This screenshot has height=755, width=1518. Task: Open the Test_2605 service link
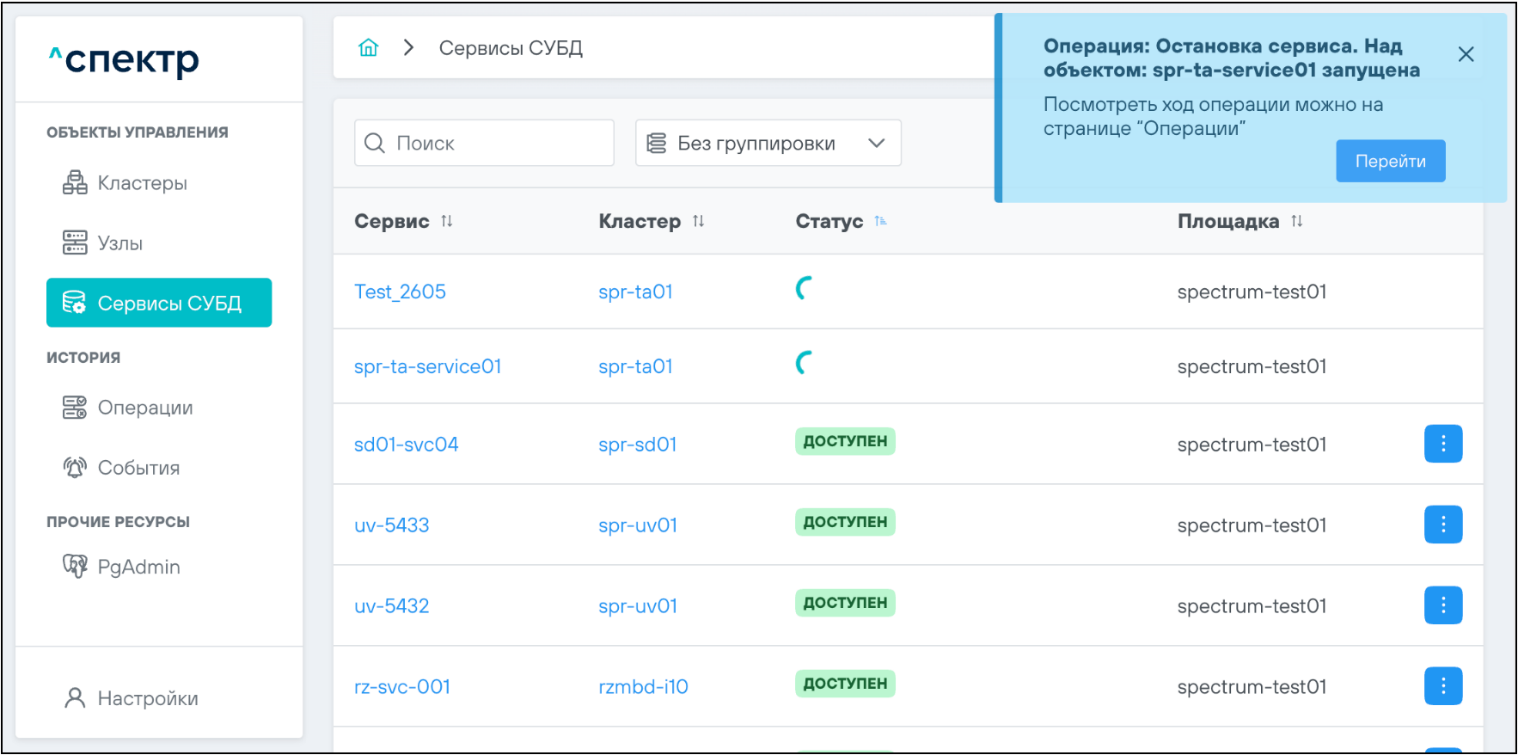click(x=400, y=292)
